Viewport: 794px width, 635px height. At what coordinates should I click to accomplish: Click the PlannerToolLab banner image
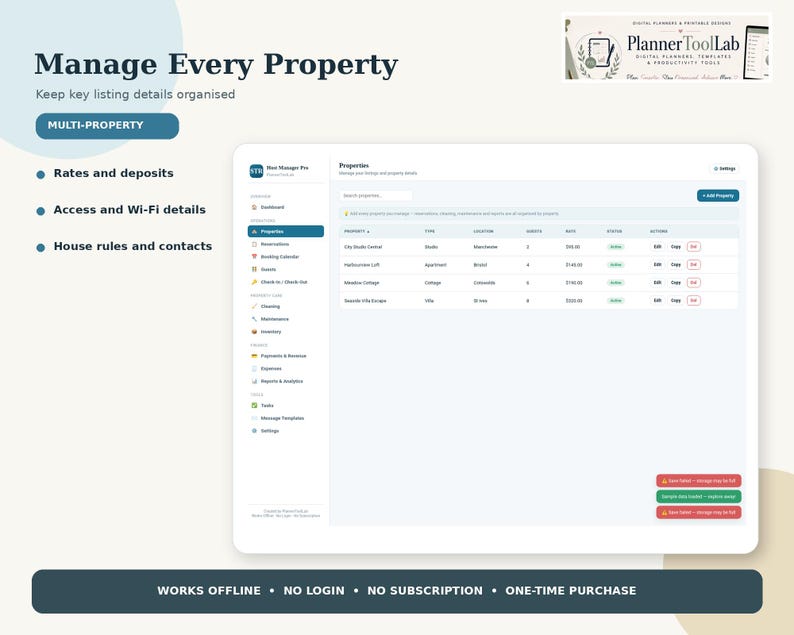click(666, 48)
